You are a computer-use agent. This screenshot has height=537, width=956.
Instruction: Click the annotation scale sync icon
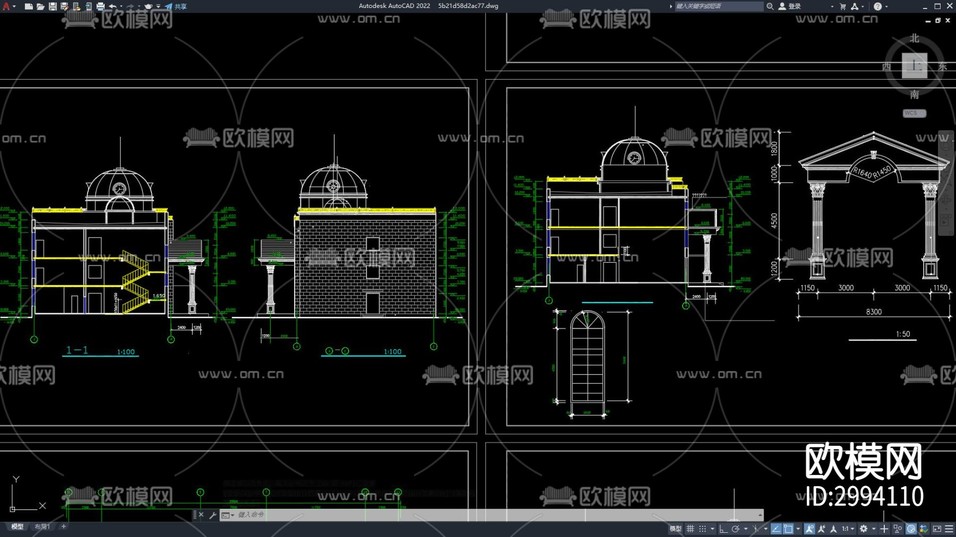click(x=833, y=529)
